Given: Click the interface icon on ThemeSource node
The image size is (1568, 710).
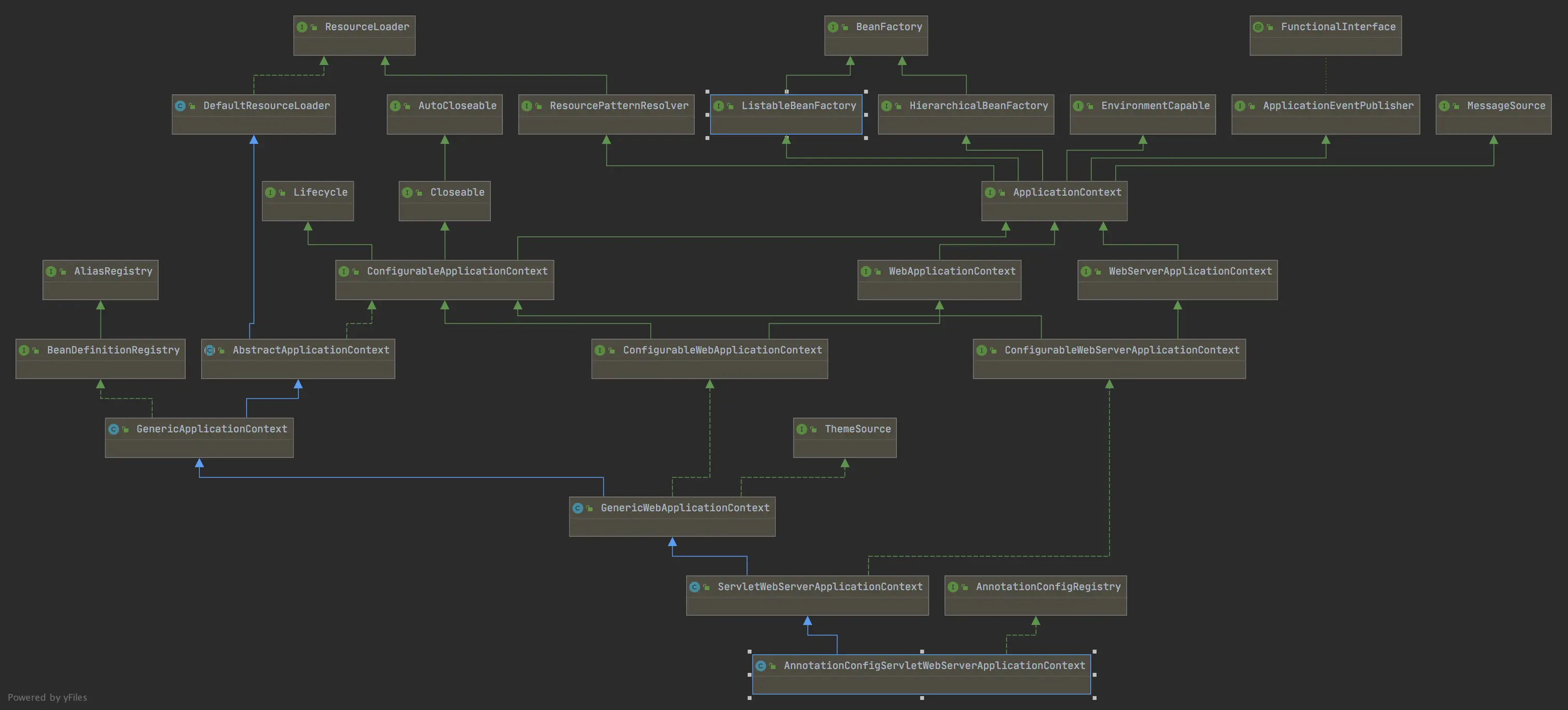Looking at the screenshot, I should click(802, 430).
